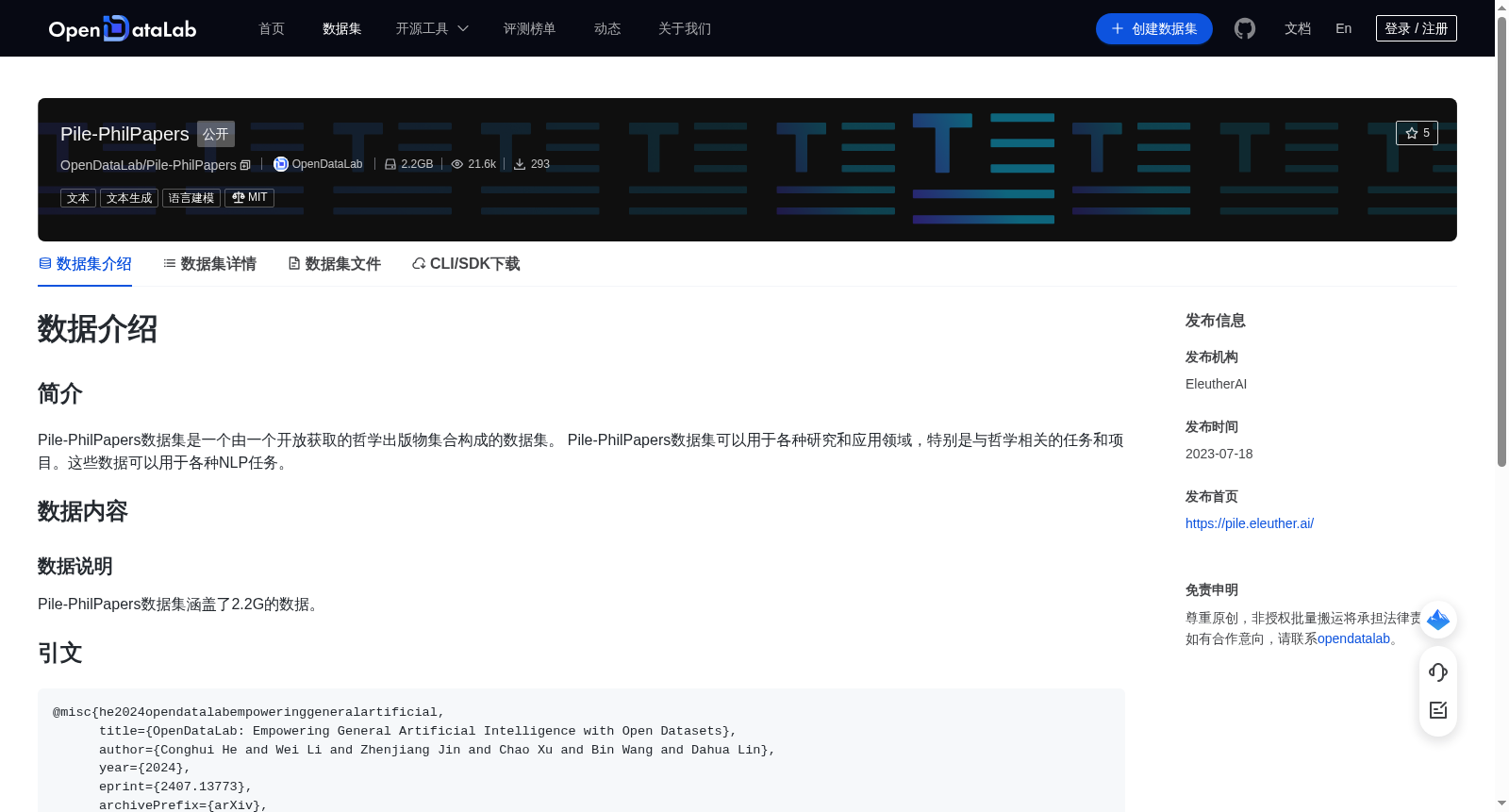Click the 文本生成 tag
The height and width of the screenshot is (812, 1509).
click(x=129, y=198)
